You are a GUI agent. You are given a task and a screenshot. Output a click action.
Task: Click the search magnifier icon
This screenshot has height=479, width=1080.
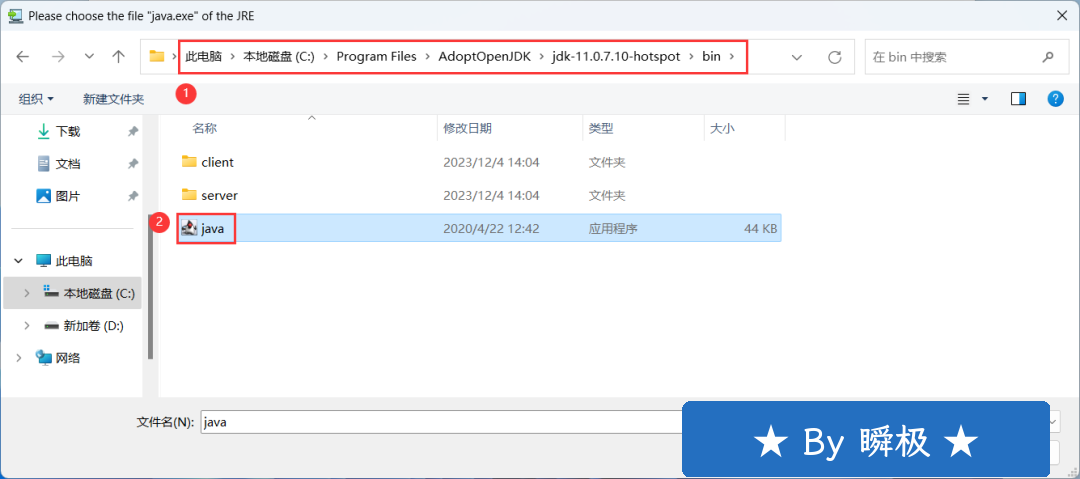pos(1047,57)
